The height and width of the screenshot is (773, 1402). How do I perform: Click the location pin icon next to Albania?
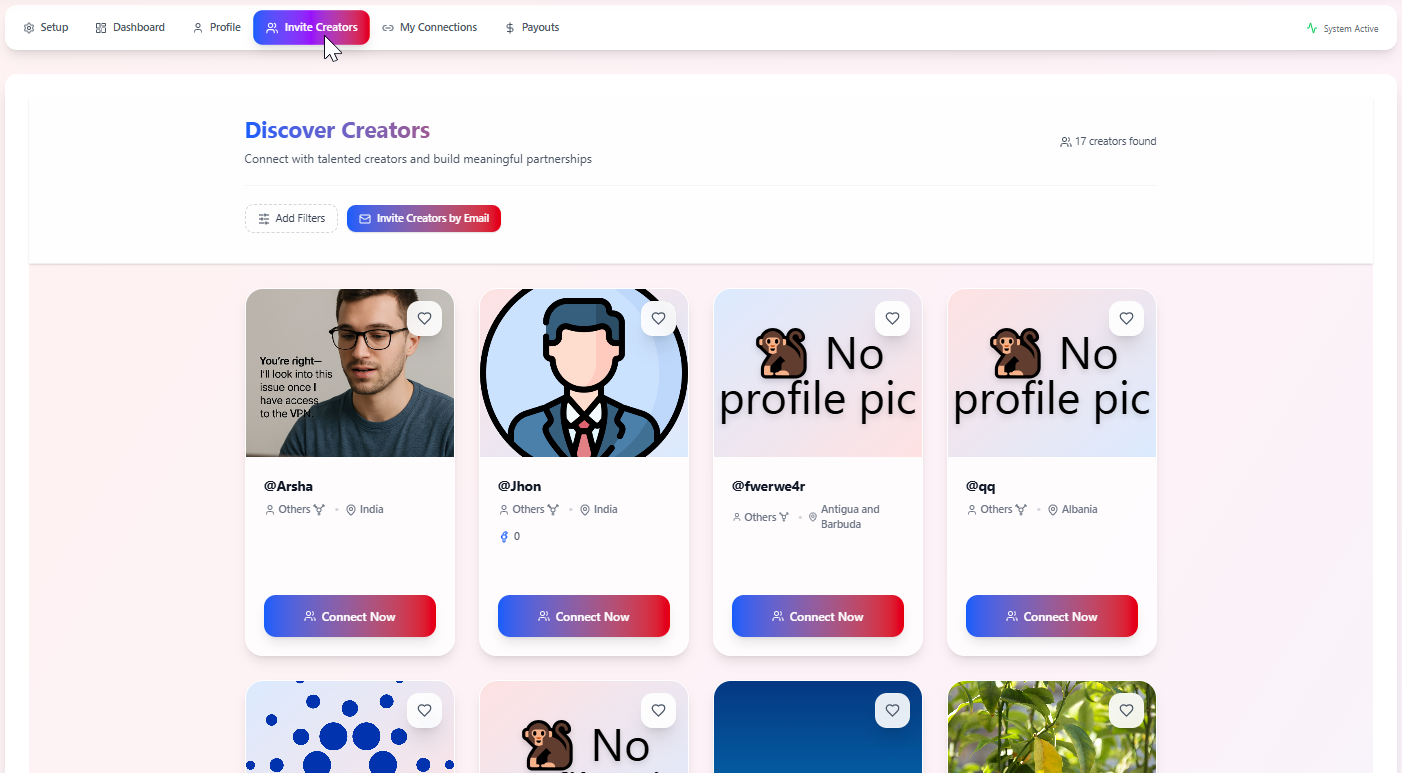(1053, 510)
